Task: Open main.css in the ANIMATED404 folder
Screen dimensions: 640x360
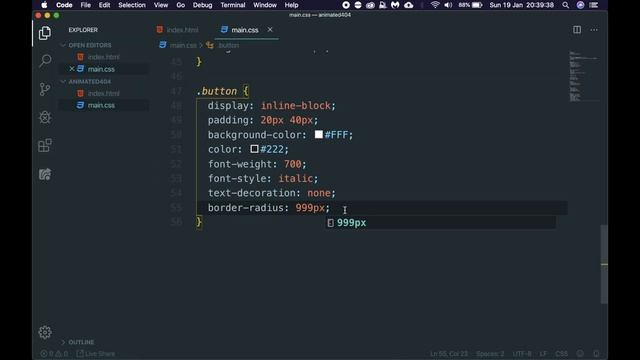Action: pos(101,105)
